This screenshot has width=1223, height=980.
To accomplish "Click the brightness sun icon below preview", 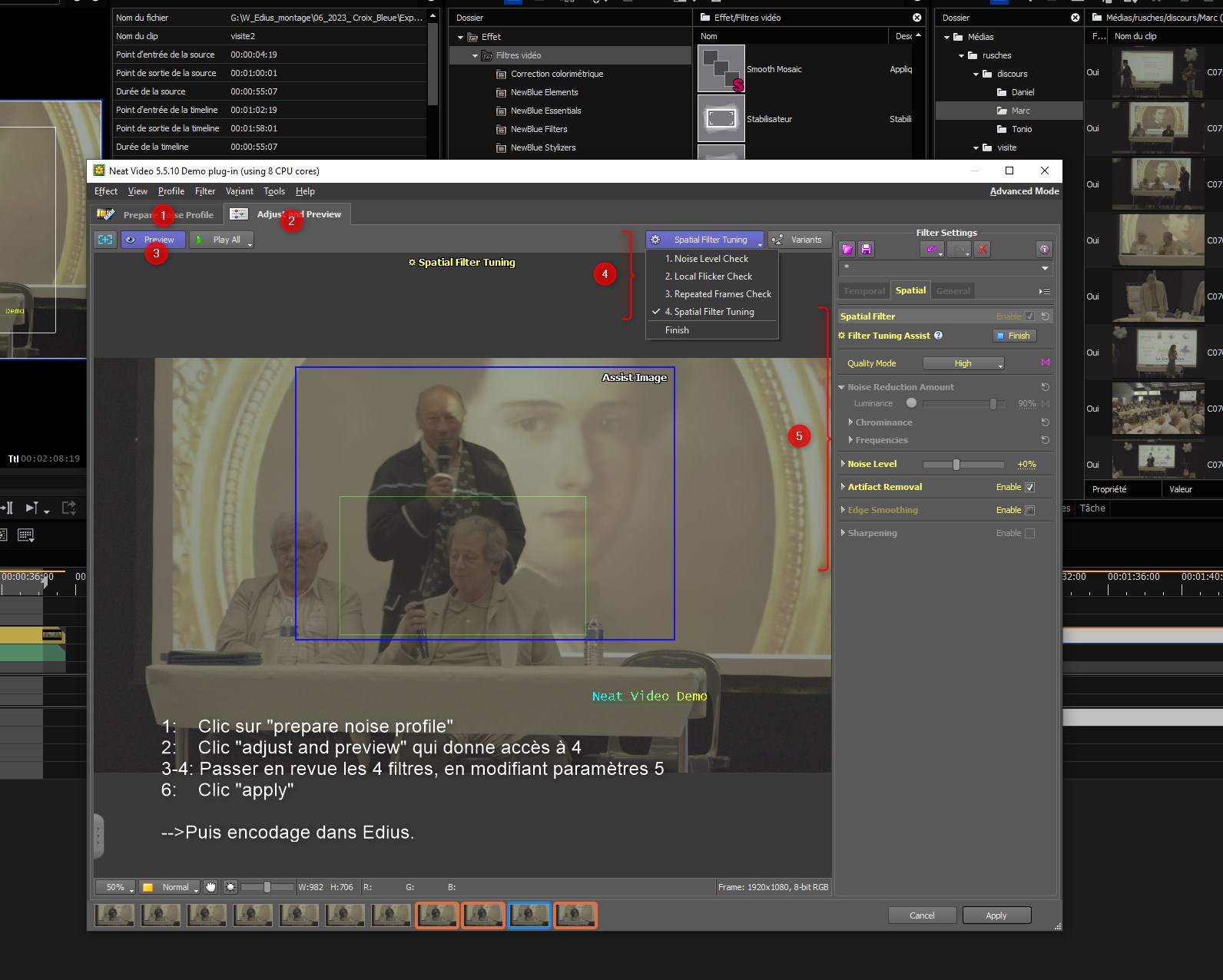I will (x=230, y=887).
